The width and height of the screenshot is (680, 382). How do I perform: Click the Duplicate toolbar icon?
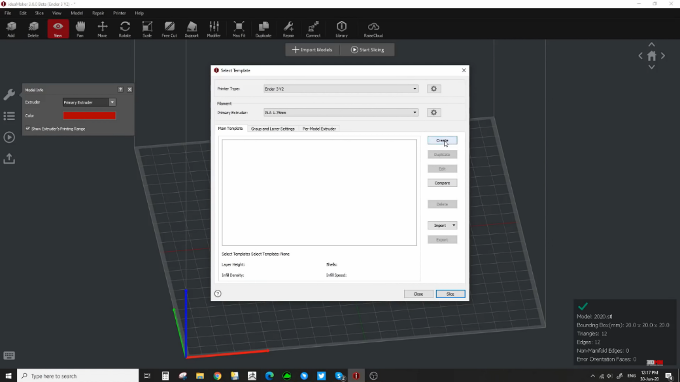click(263, 29)
